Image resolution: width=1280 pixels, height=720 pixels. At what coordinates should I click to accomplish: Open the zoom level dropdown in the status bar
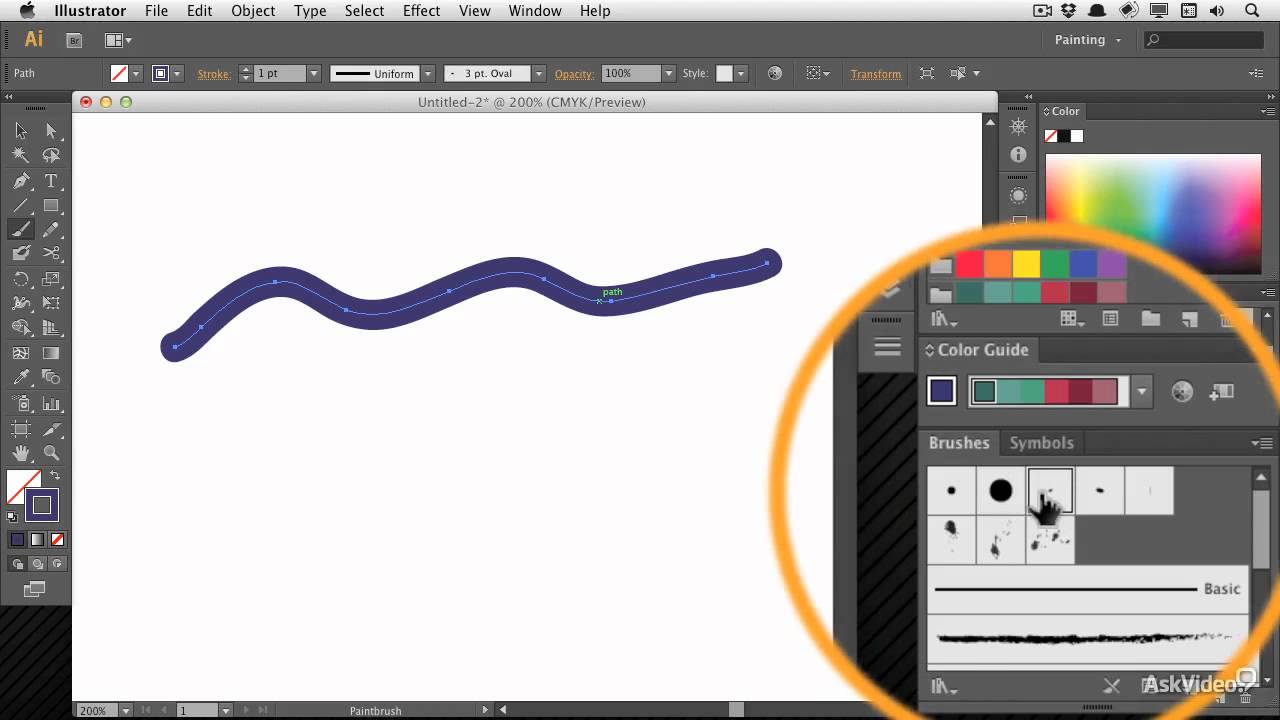tap(125, 711)
